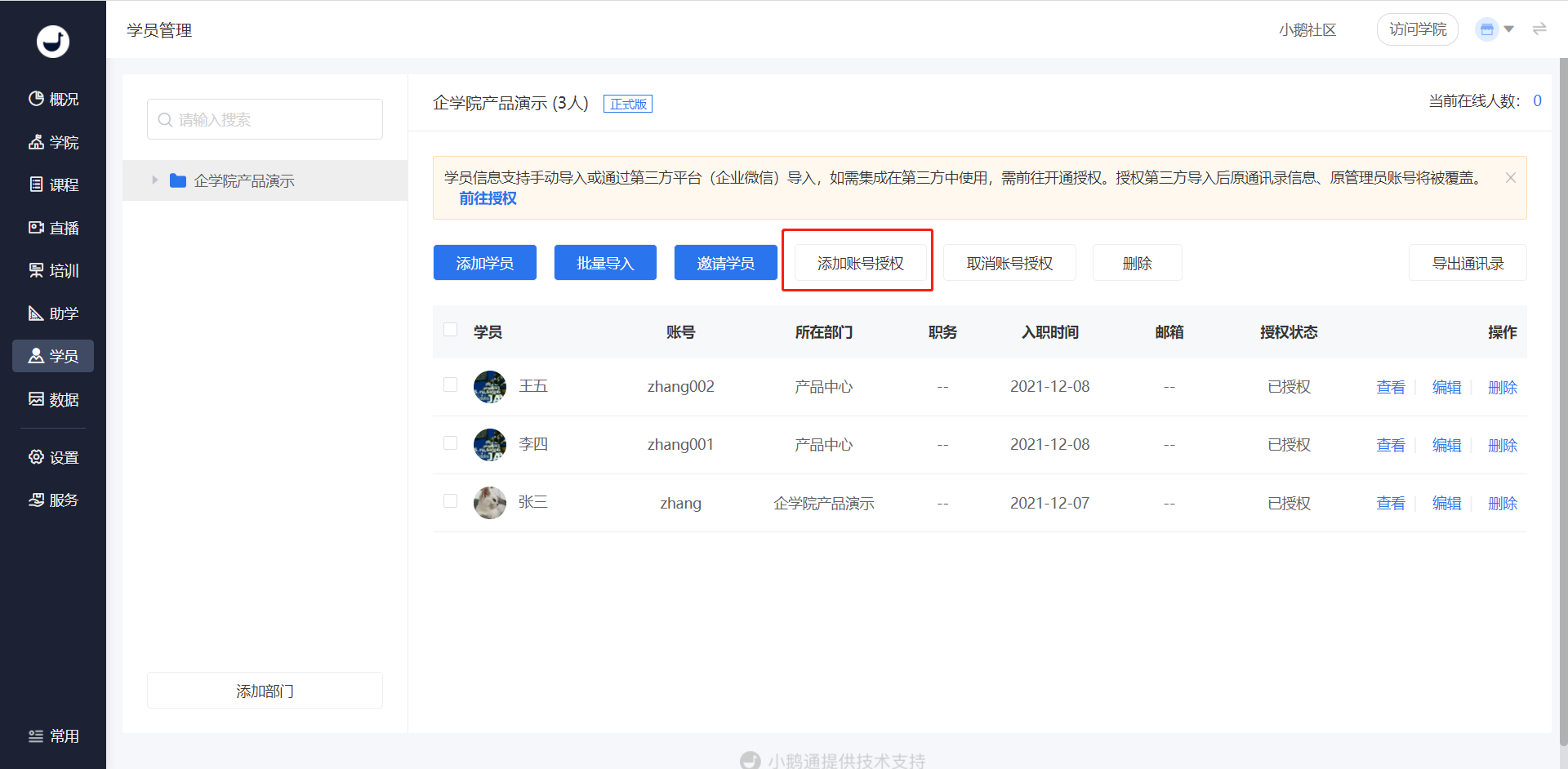Image resolution: width=1568 pixels, height=769 pixels.
Task: Tick the checkbox for 李四
Action: tap(450, 442)
